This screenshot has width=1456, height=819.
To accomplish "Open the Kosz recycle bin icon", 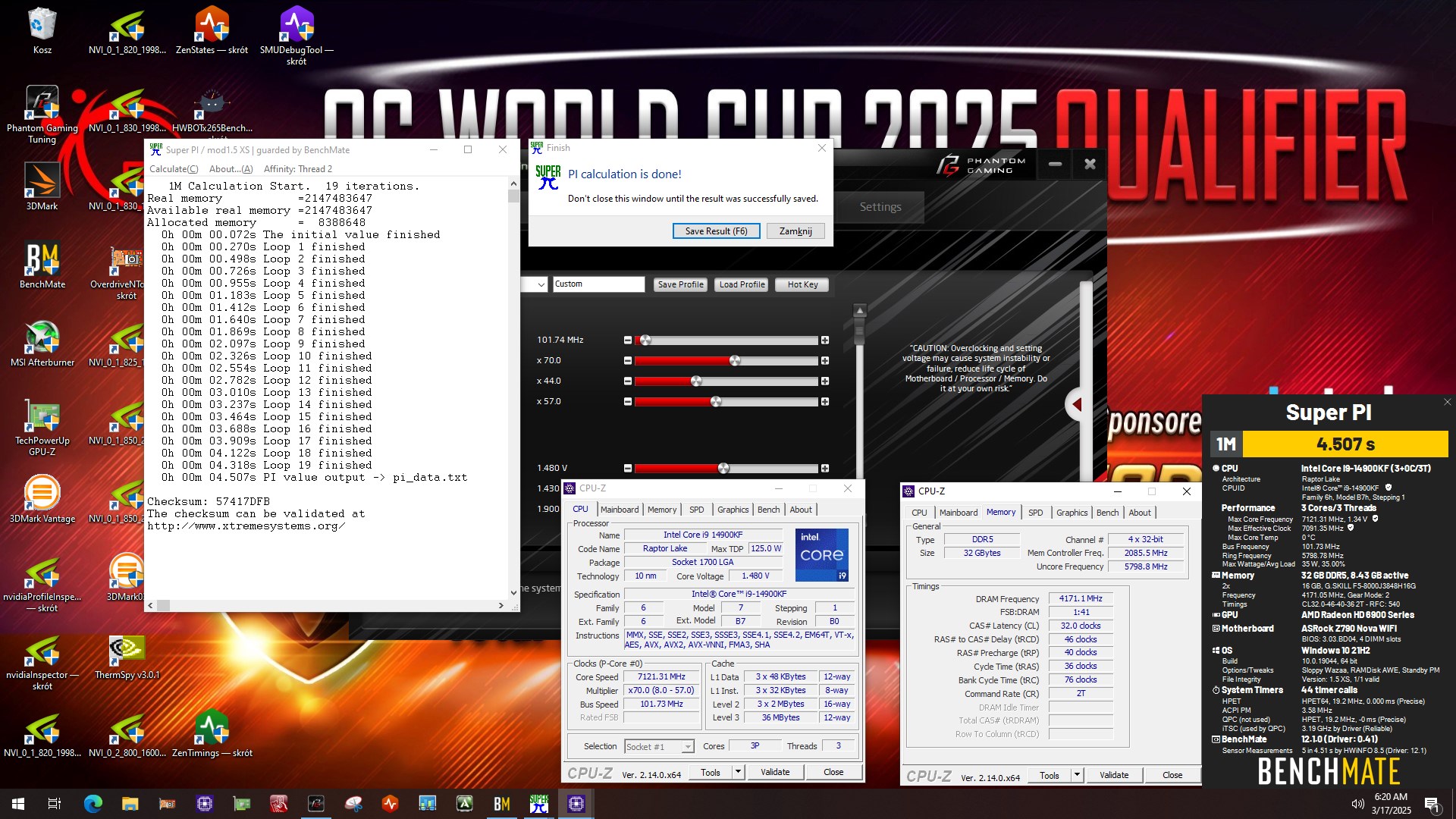I will click(x=42, y=30).
